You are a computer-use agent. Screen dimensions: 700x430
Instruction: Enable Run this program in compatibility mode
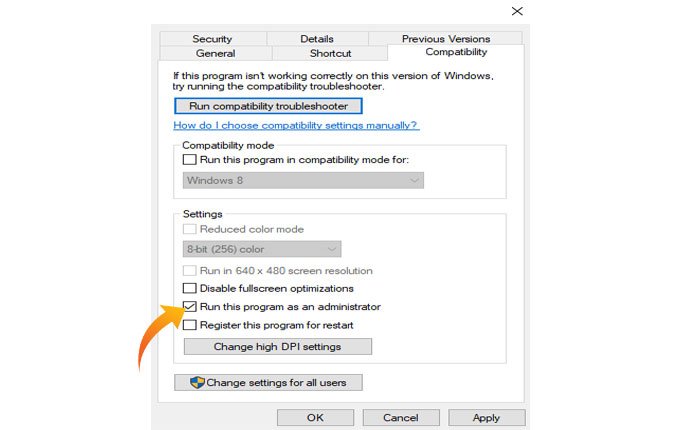(190, 160)
